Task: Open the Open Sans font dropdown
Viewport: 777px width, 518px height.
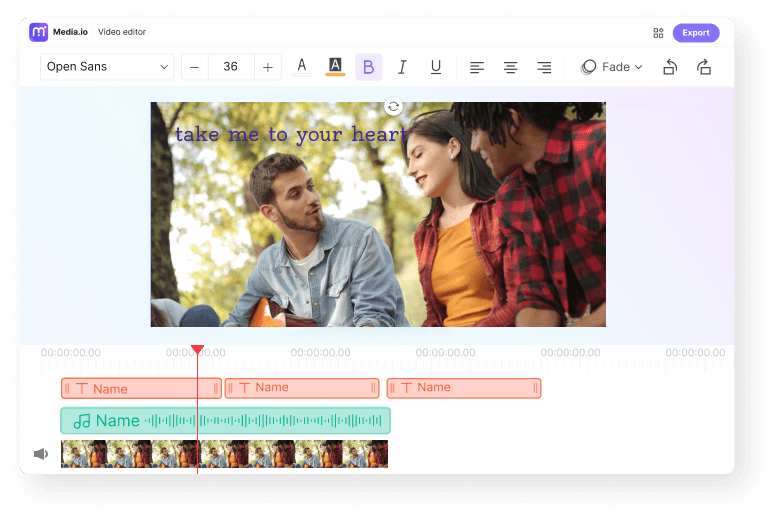Action: [x=107, y=67]
